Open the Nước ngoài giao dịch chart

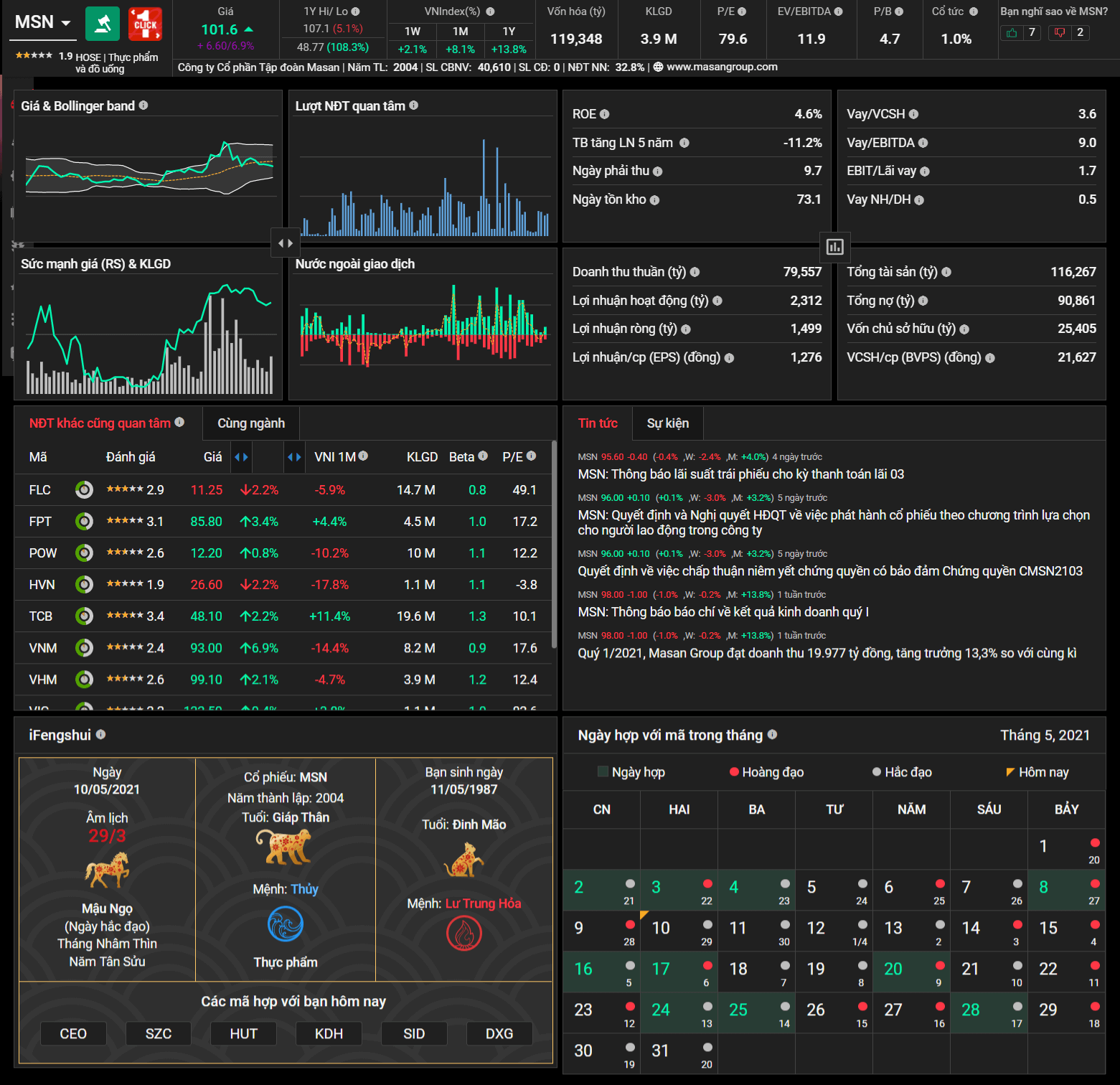(423, 324)
